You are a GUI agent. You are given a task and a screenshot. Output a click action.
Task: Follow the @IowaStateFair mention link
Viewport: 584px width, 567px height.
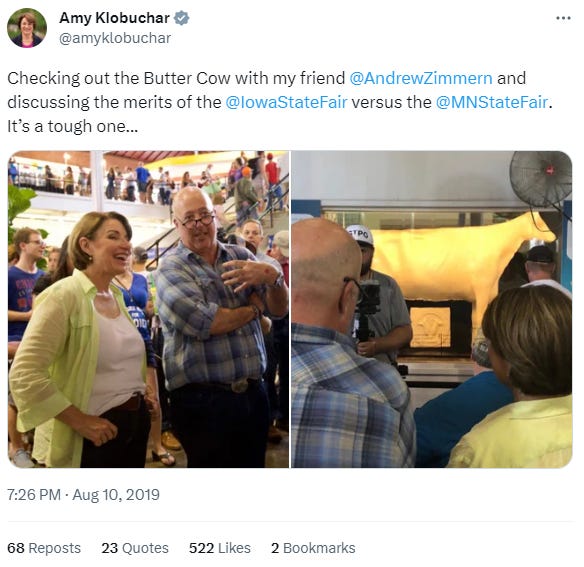pos(286,102)
